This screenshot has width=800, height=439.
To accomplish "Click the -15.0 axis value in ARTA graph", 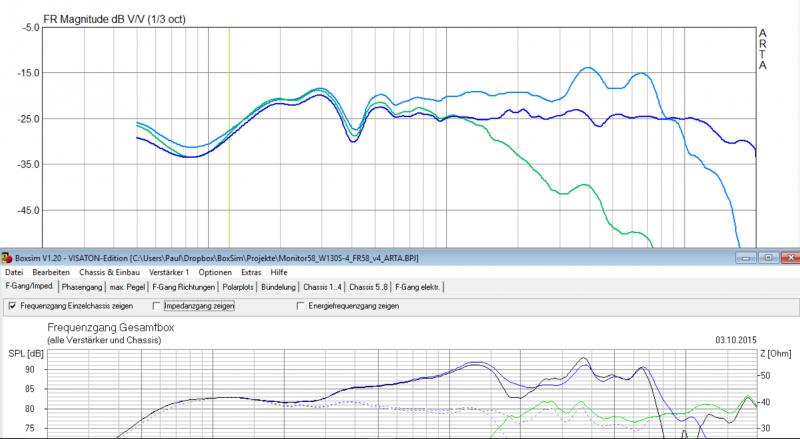I will pos(30,73).
